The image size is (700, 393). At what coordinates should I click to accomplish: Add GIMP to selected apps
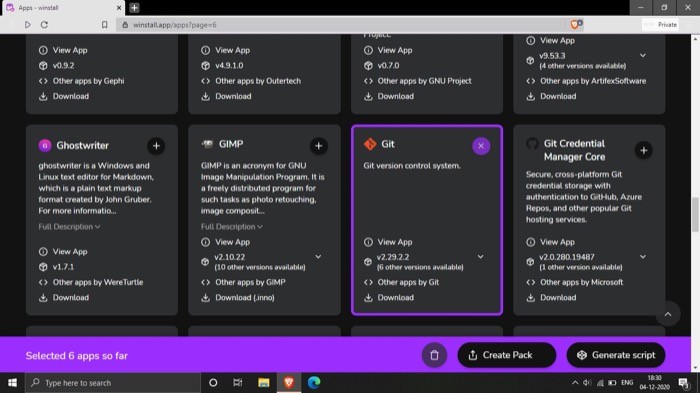318,146
